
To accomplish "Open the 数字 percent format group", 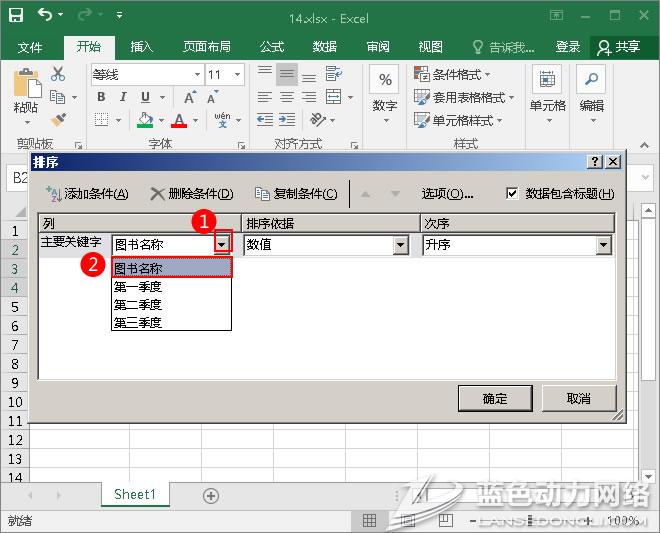I will click(x=385, y=96).
